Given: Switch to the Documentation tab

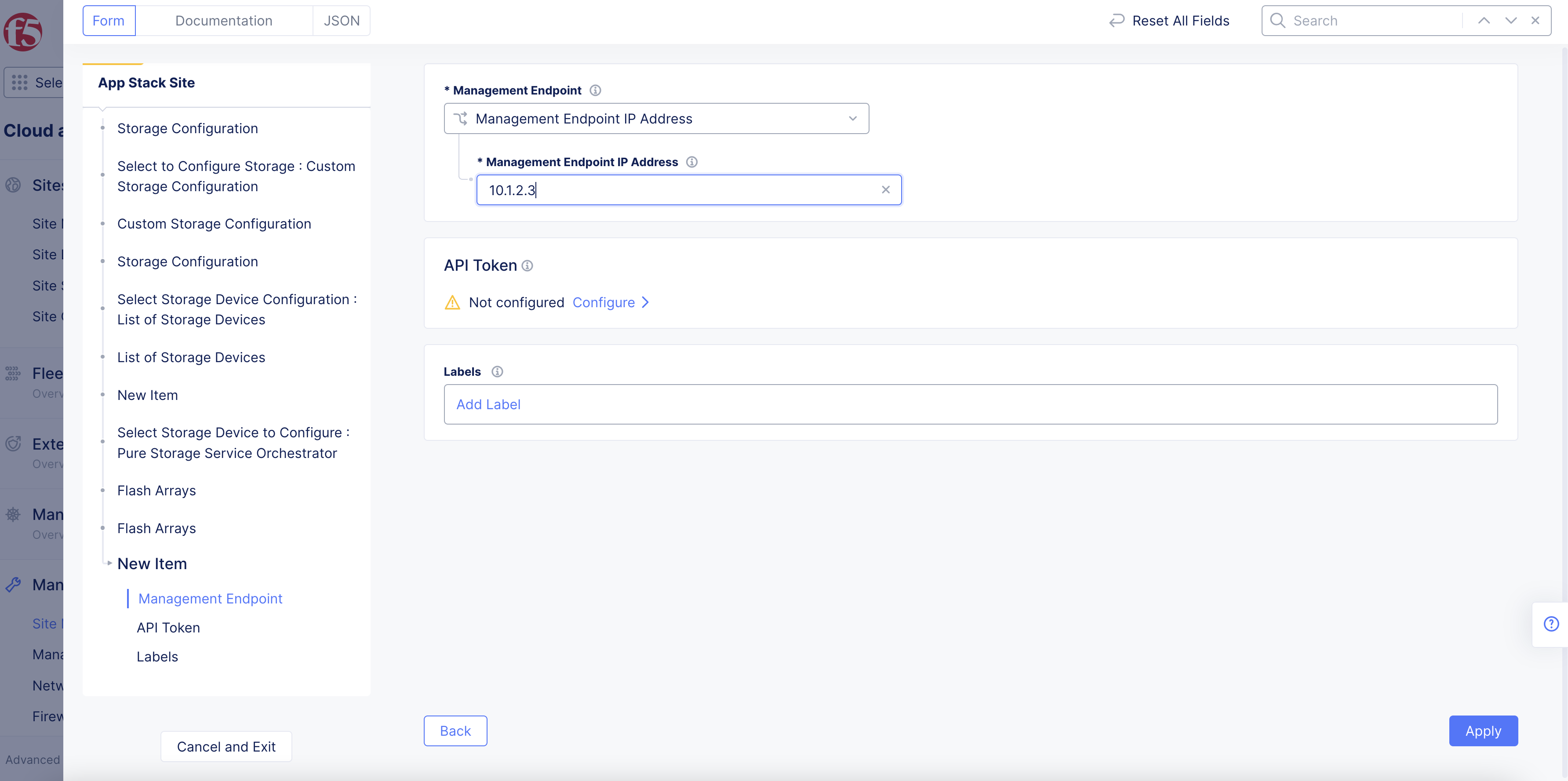Looking at the screenshot, I should click(223, 21).
